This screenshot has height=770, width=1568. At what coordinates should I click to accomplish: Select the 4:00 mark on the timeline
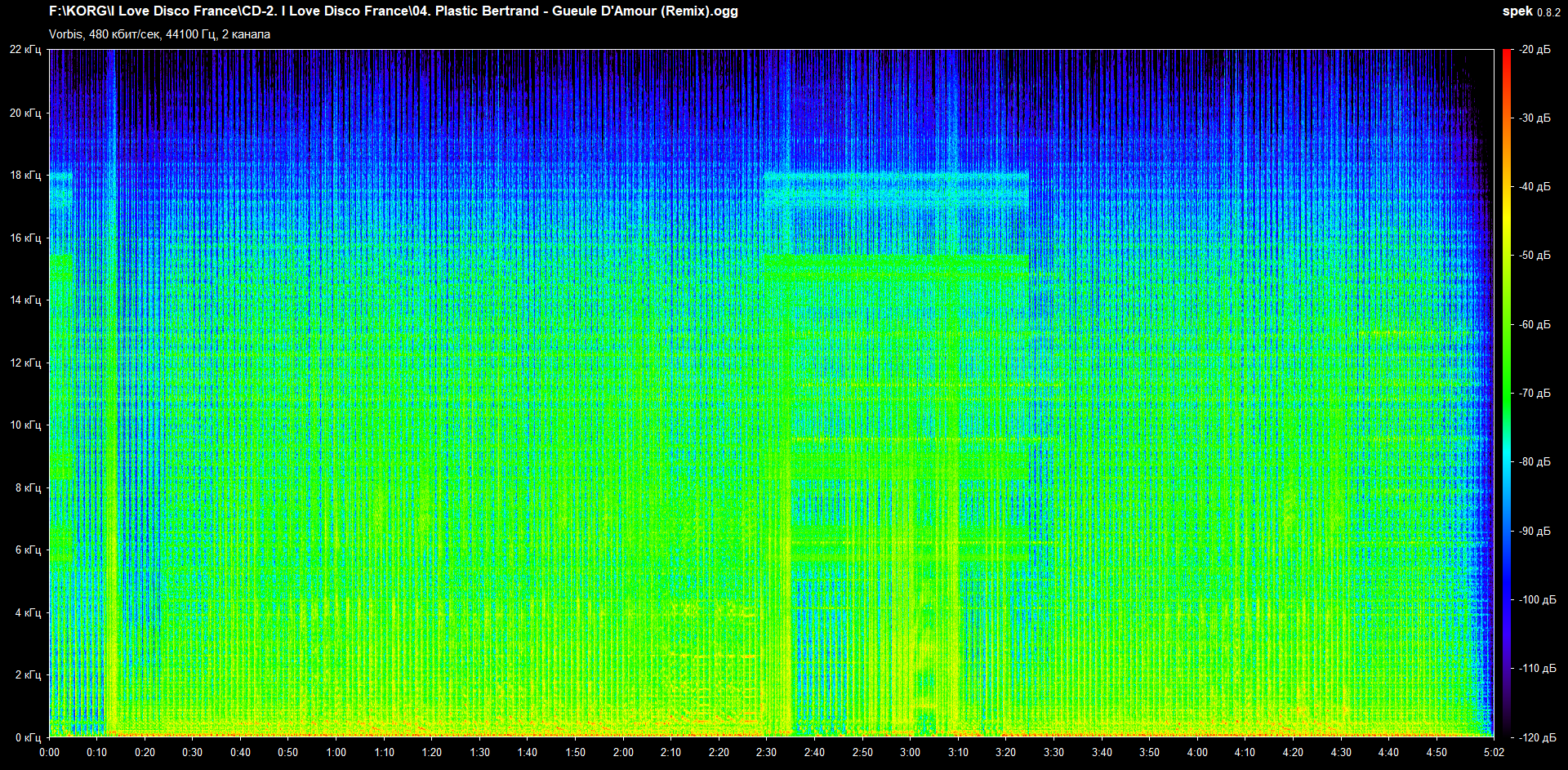[x=1197, y=753]
